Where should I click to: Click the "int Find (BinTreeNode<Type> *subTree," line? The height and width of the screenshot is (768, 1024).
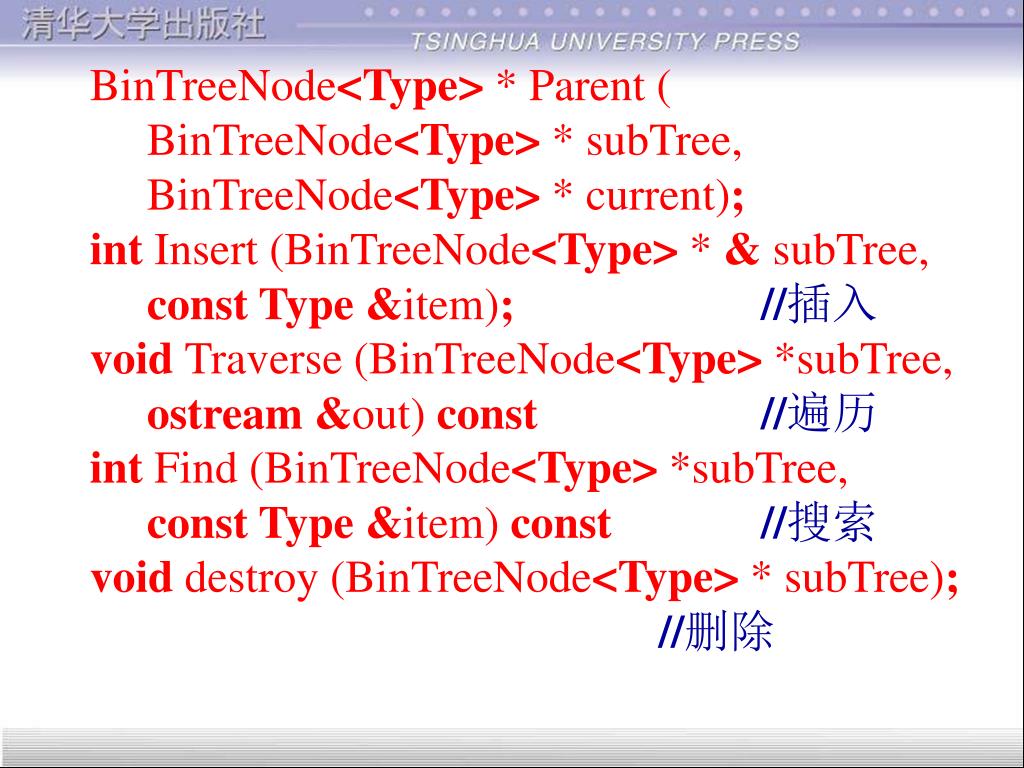(469, 470)
